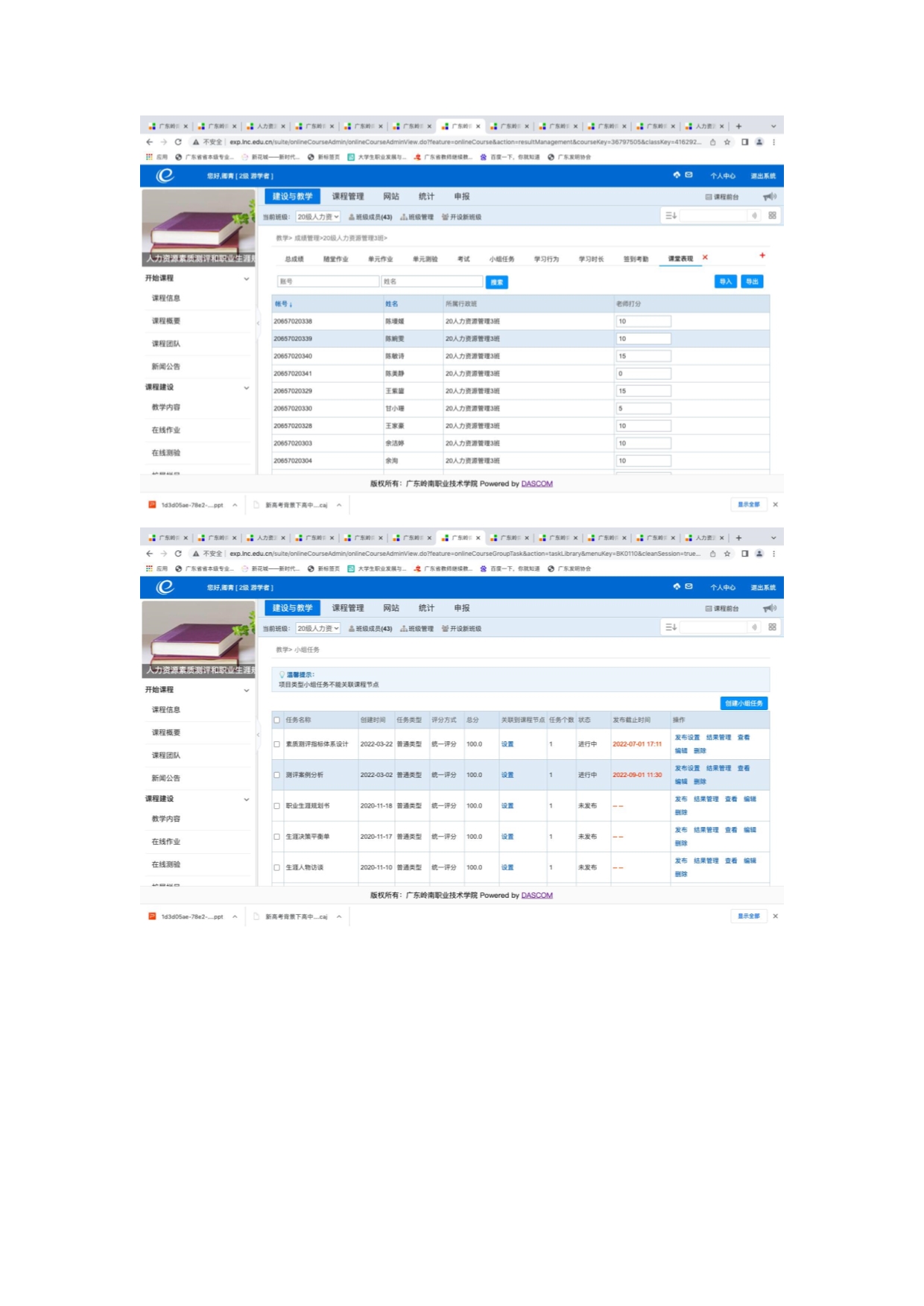
Task: Open the 总成绩 grade tab
Action: click(294, 259)
